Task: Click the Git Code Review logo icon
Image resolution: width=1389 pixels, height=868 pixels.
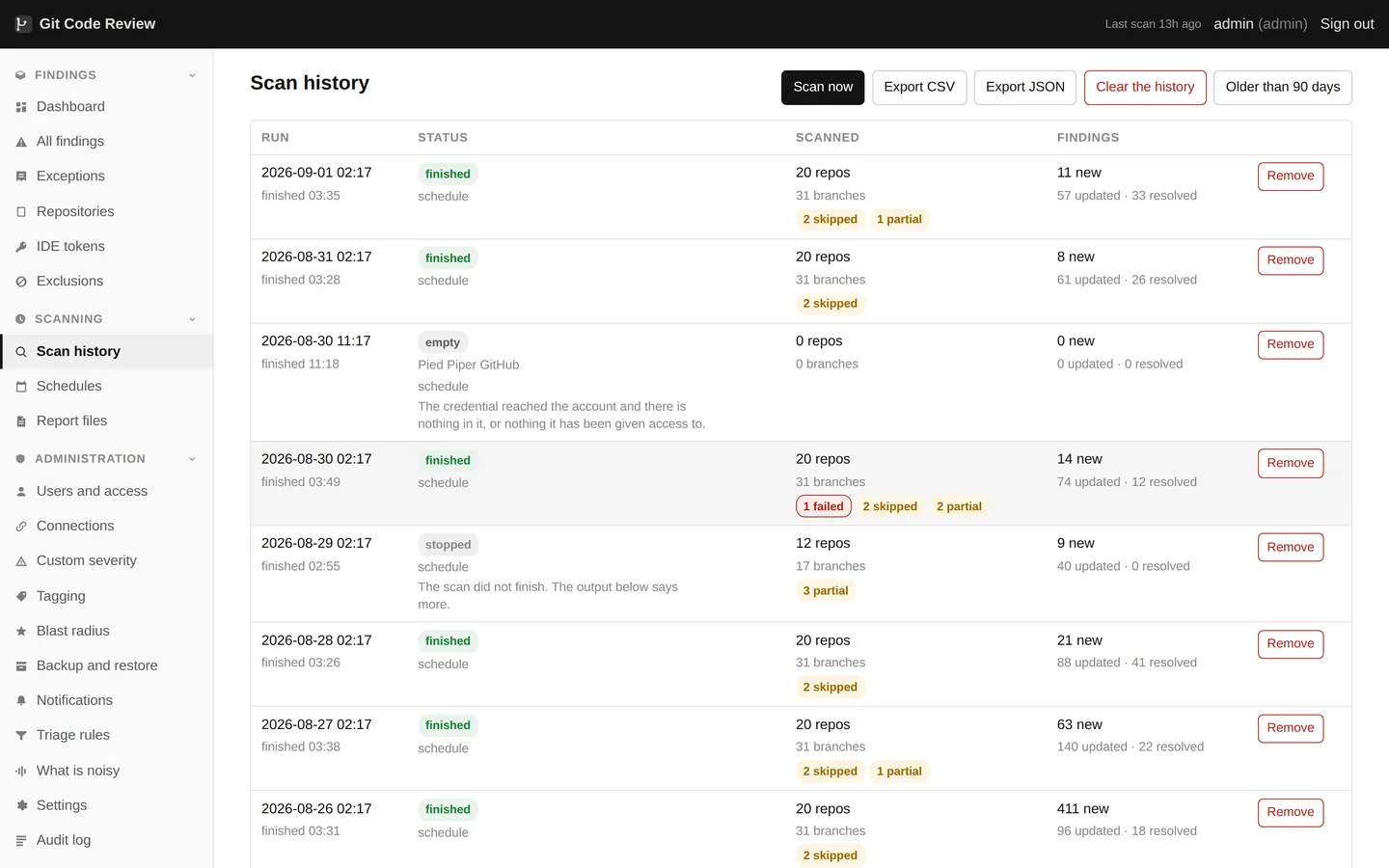Action: tap(22, 24)
